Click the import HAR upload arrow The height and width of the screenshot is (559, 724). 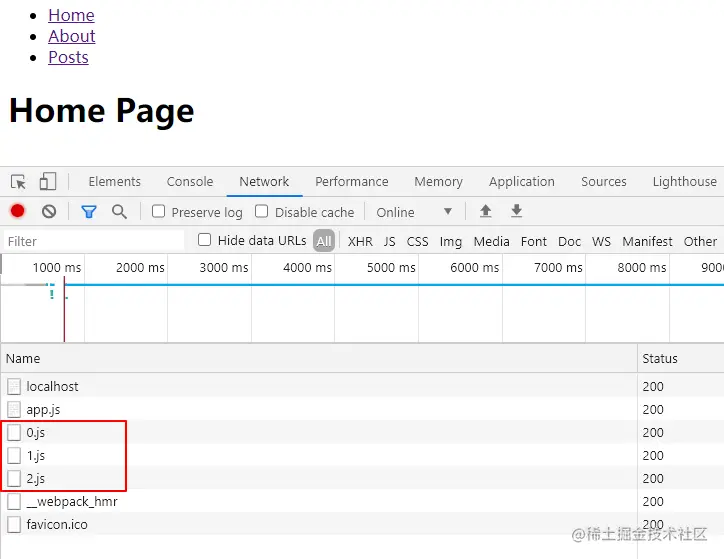click(485, 211)
